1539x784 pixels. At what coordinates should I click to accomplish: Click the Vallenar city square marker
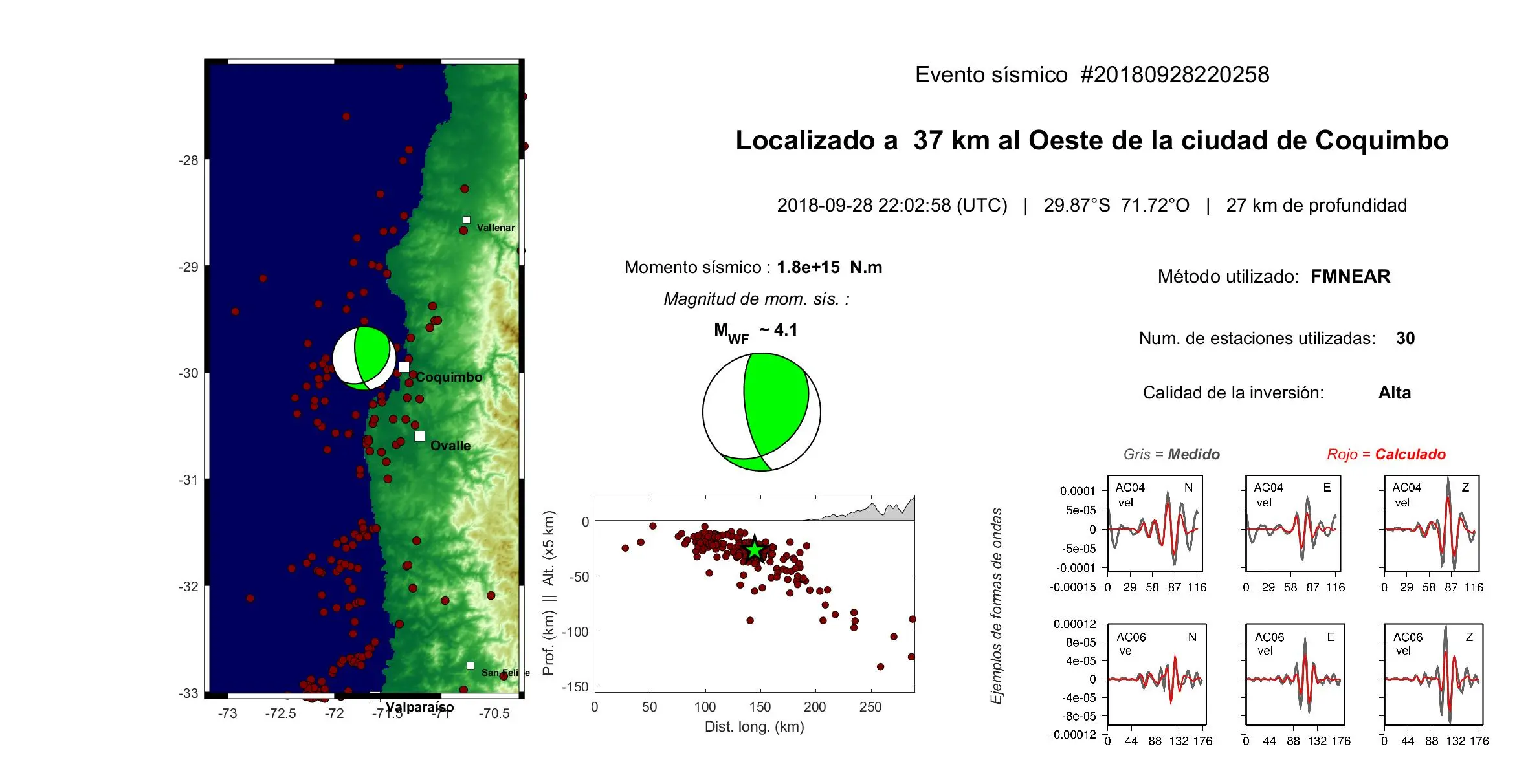pyautogui.click(x=467, y=220)
